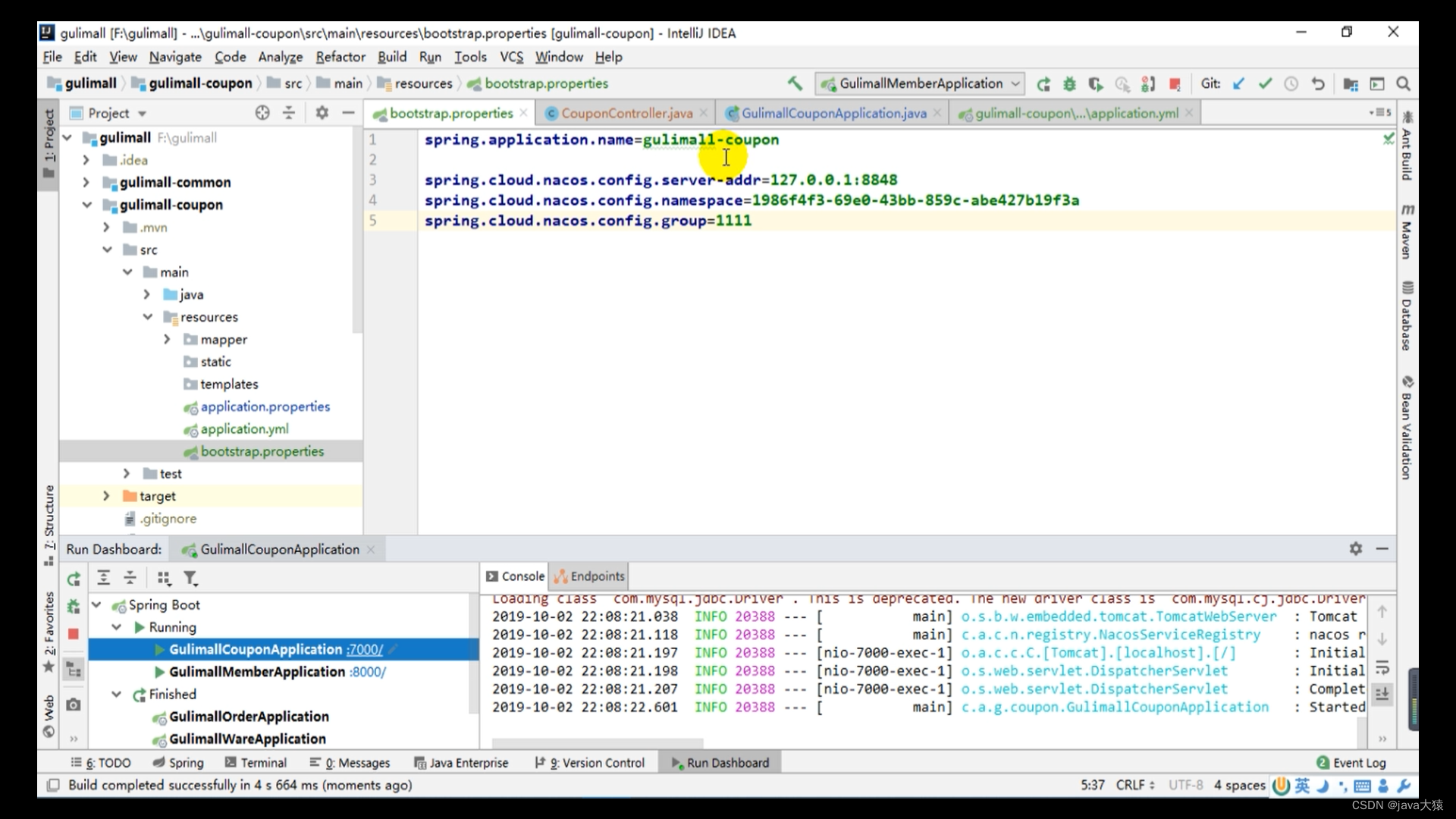This screenshot has width=1456, height=819.
Task: Toggle Structure tool window
Action: tap(49, 525)
